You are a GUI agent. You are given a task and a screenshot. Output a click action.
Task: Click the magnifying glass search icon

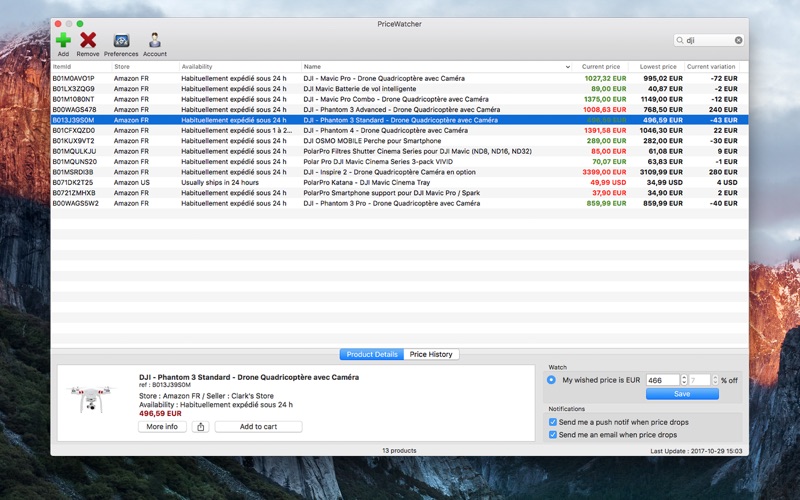[680, 41]
